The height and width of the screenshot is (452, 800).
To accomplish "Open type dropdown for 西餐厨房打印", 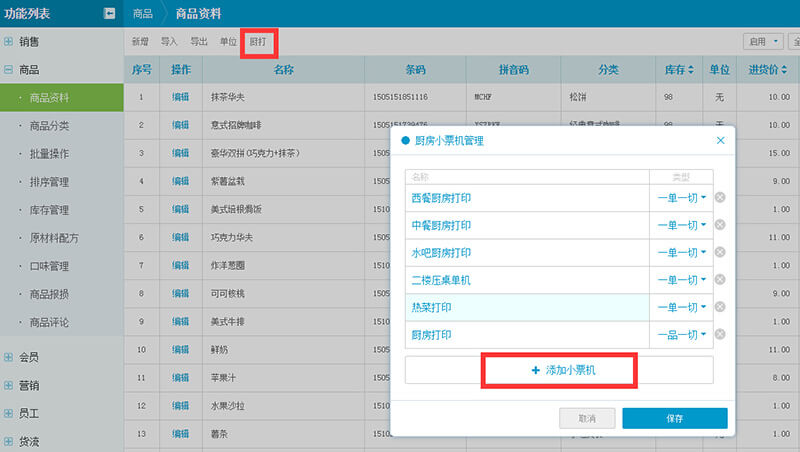I will pyautogui.click(x=681, y=198).
